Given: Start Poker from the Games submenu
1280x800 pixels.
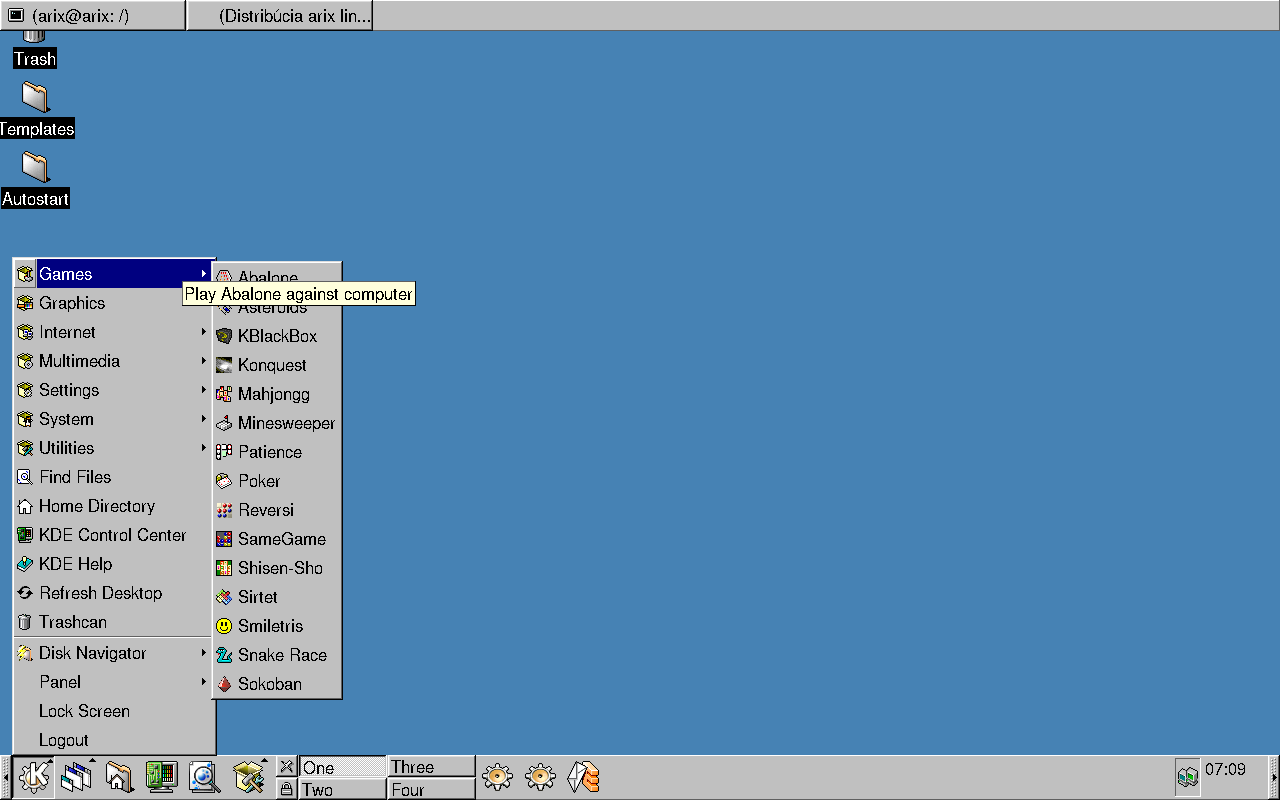Looking at the screenshot, I should (277, 481).
